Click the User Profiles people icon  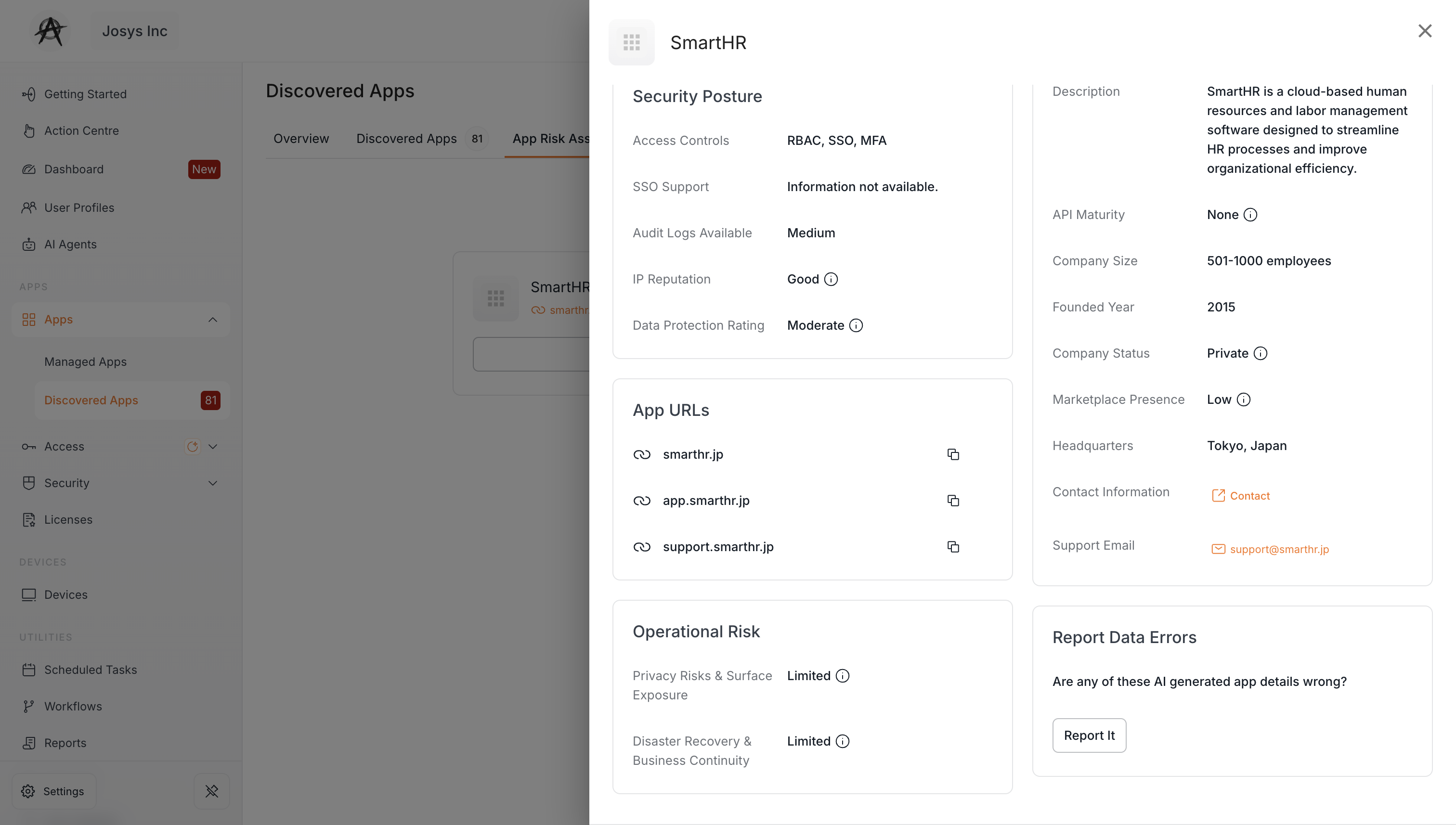click(29, 208)
